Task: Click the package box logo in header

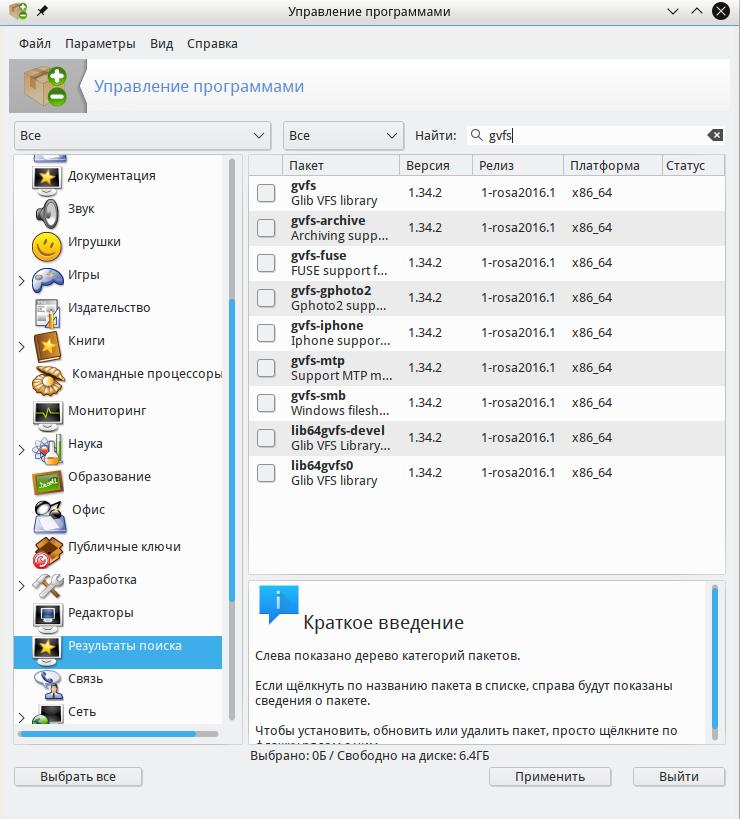Action: pyautogui.click(x=46, y=86)
